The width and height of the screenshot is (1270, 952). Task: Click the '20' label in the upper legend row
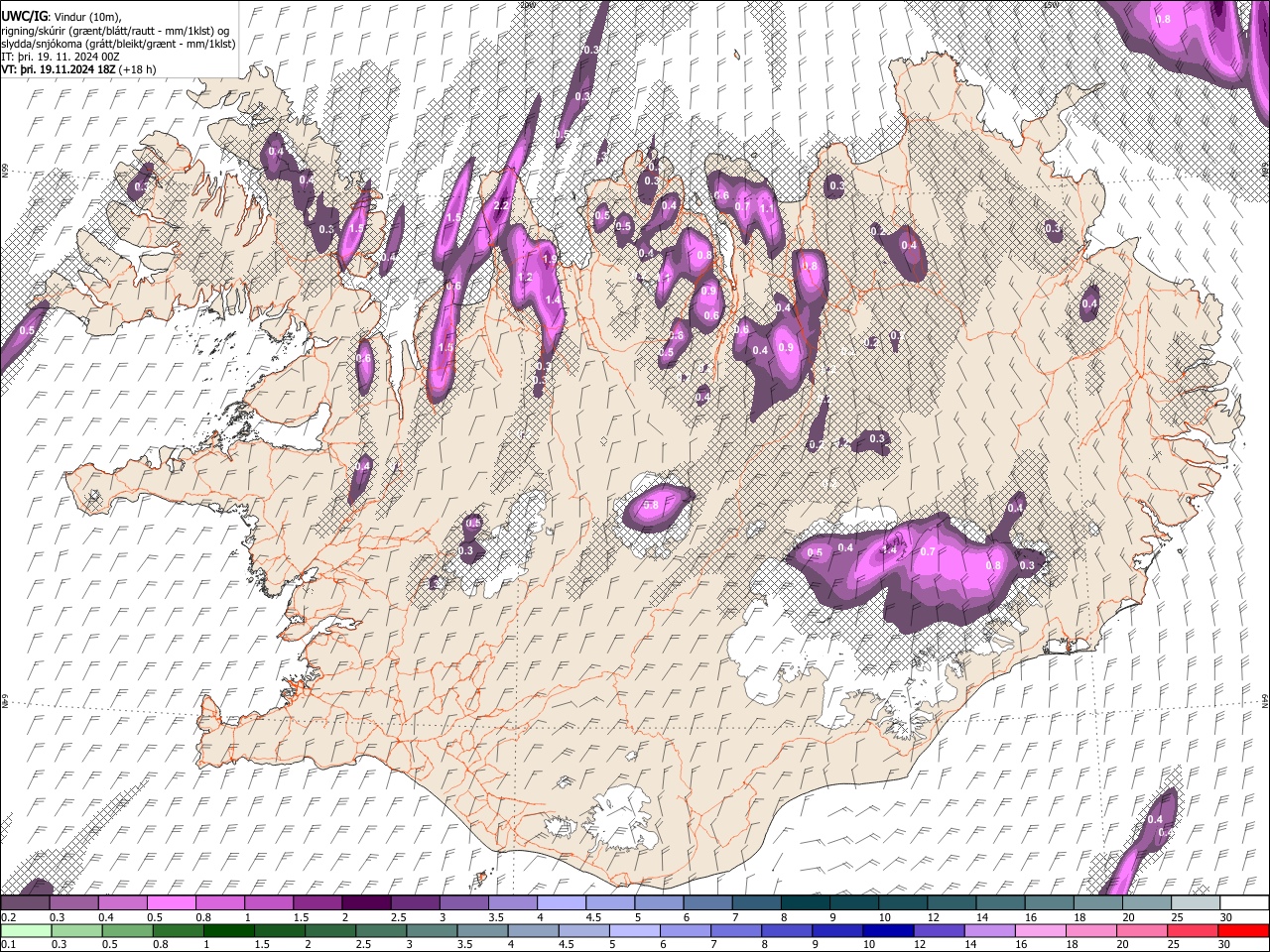pyautogui.click(x=1128, y=917)
